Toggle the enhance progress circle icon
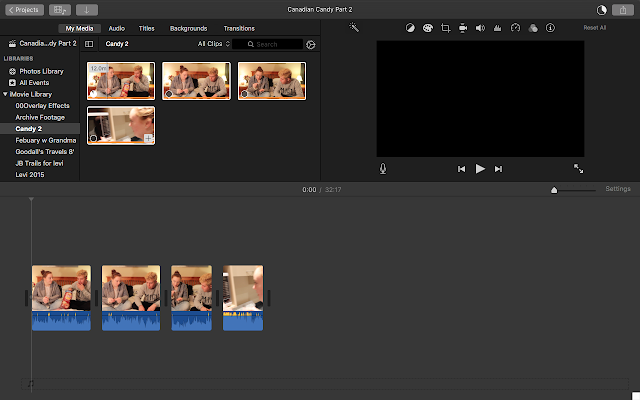This screenshot has height=400, width=640. click(602, 10)
